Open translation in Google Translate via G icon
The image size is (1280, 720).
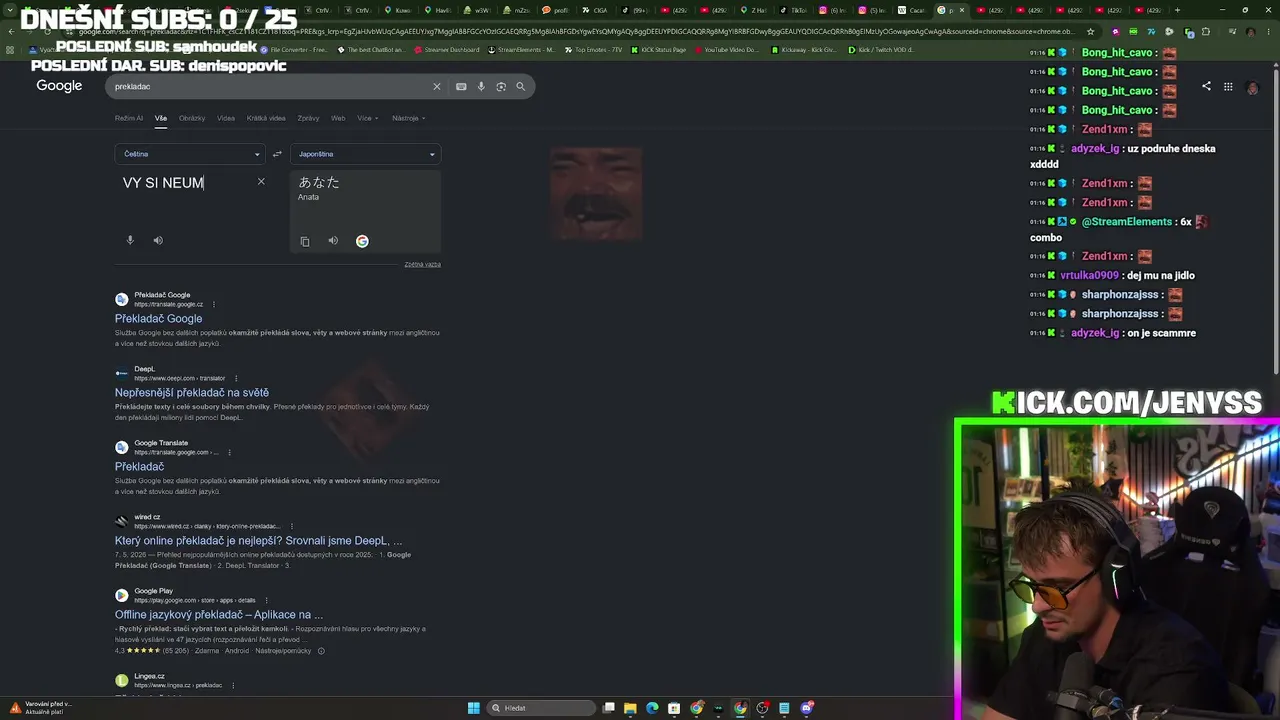[362, 241]
